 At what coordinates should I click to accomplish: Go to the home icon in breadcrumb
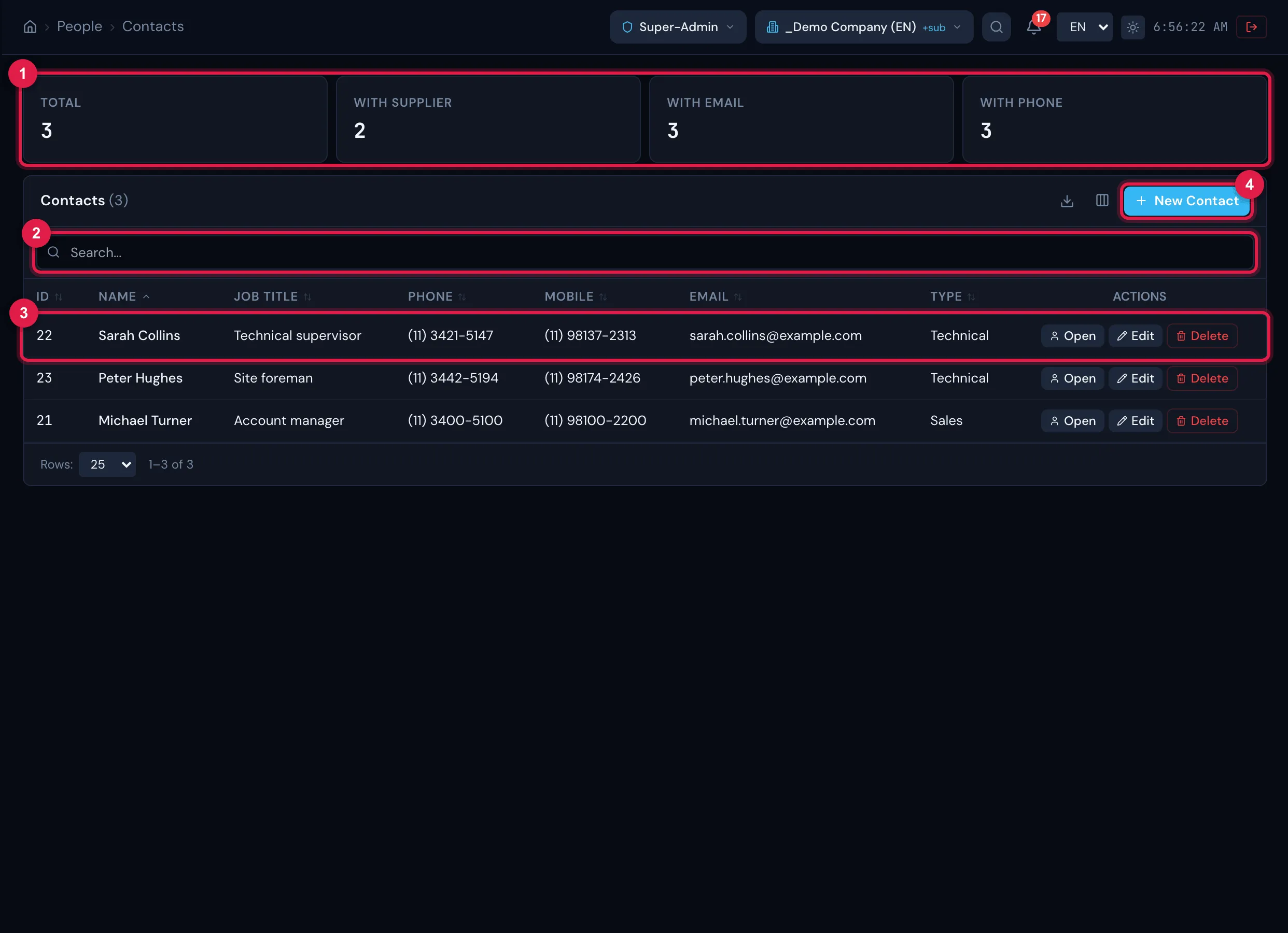click(30, 26)
